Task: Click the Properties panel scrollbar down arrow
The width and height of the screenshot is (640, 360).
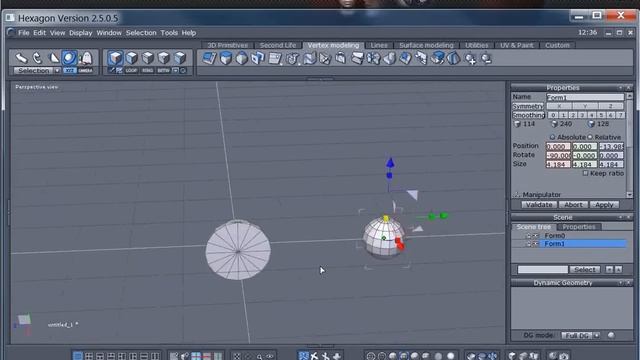Action: click(629, 195)
